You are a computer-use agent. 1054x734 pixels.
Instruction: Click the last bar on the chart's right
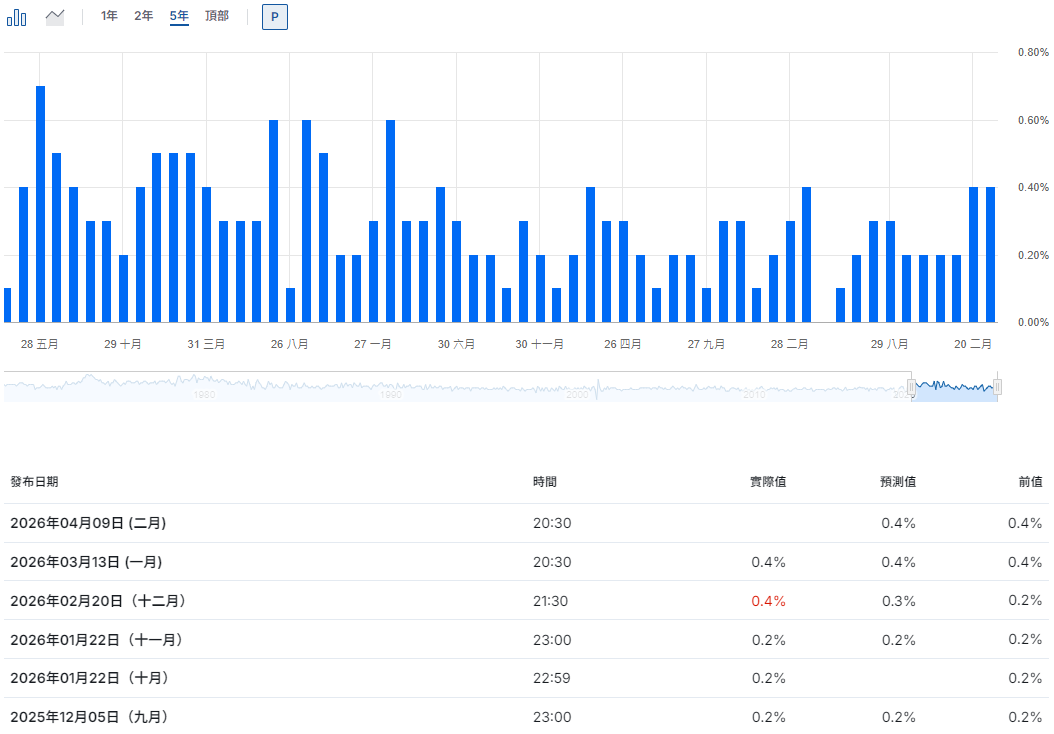[990, 254]
